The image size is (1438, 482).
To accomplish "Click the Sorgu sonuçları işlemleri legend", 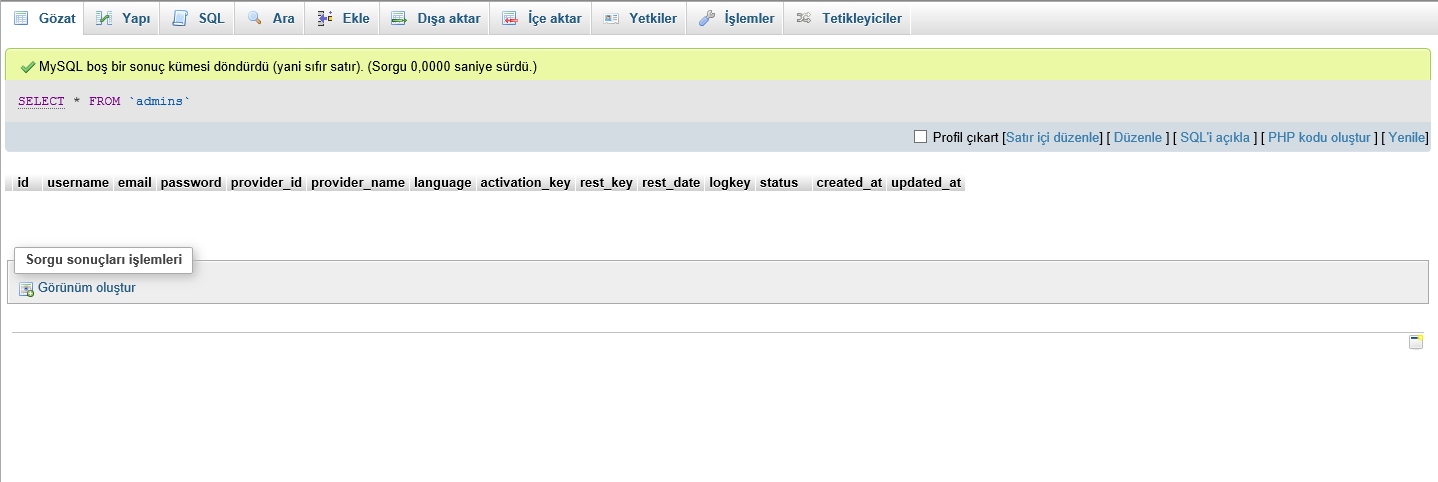I will 104,259.
